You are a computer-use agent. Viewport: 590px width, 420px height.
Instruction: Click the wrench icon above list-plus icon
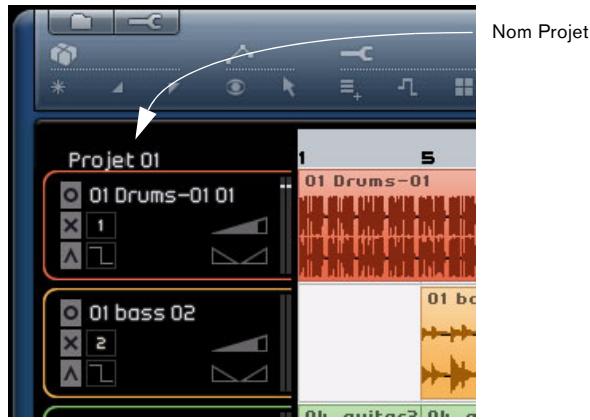[357, 53]
